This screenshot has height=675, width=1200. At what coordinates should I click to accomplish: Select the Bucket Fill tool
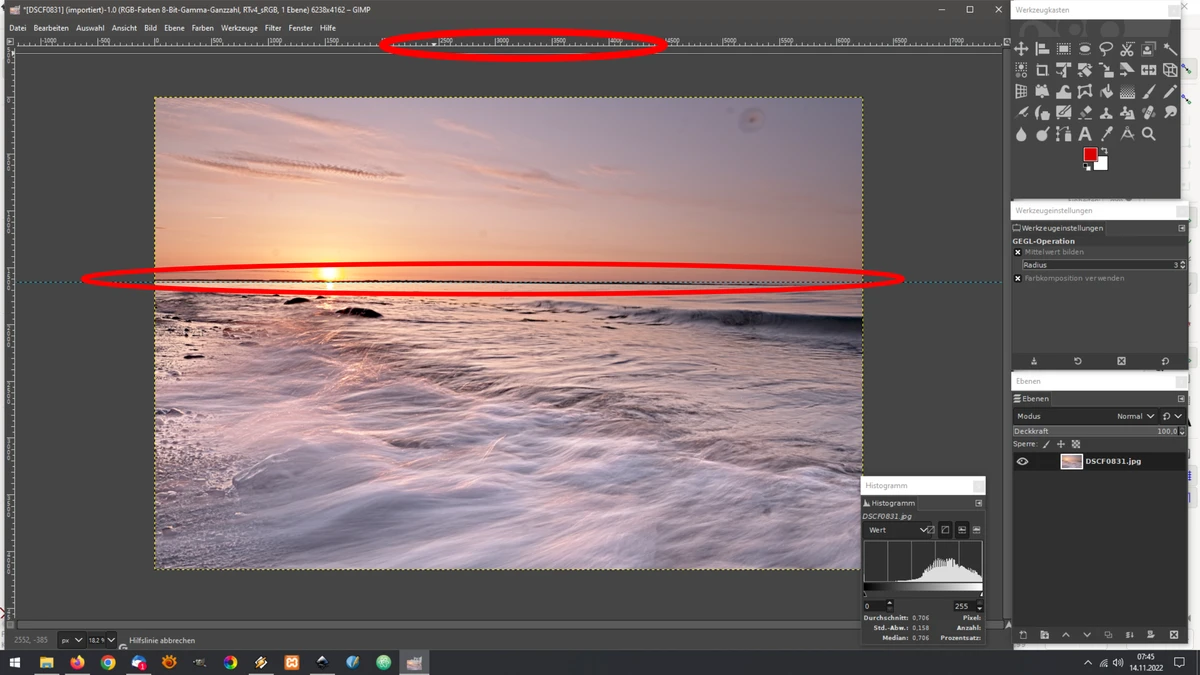tap(1106, 91)
